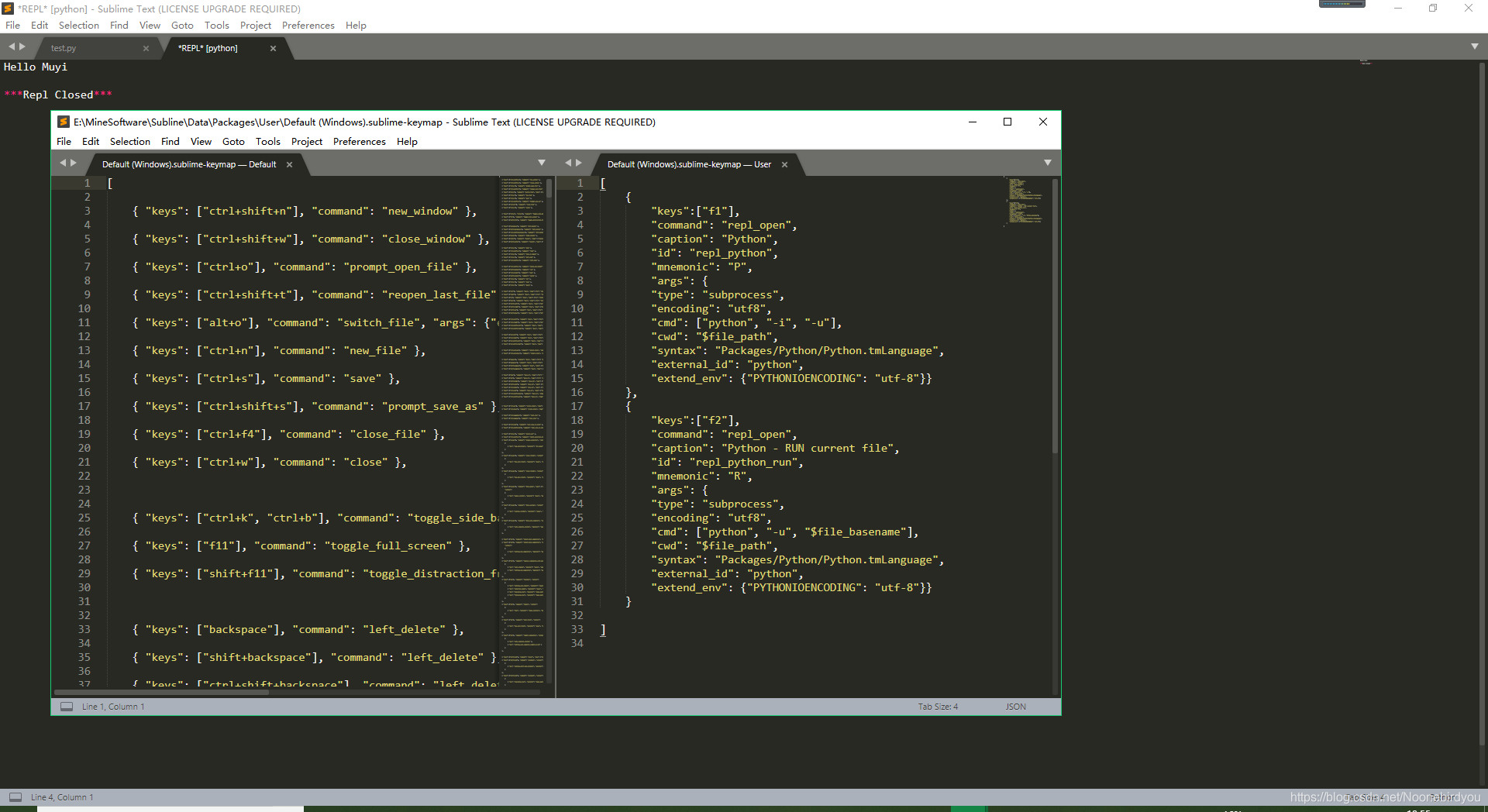Click ***Repl Closed*** output text

(x=58, y=95)
